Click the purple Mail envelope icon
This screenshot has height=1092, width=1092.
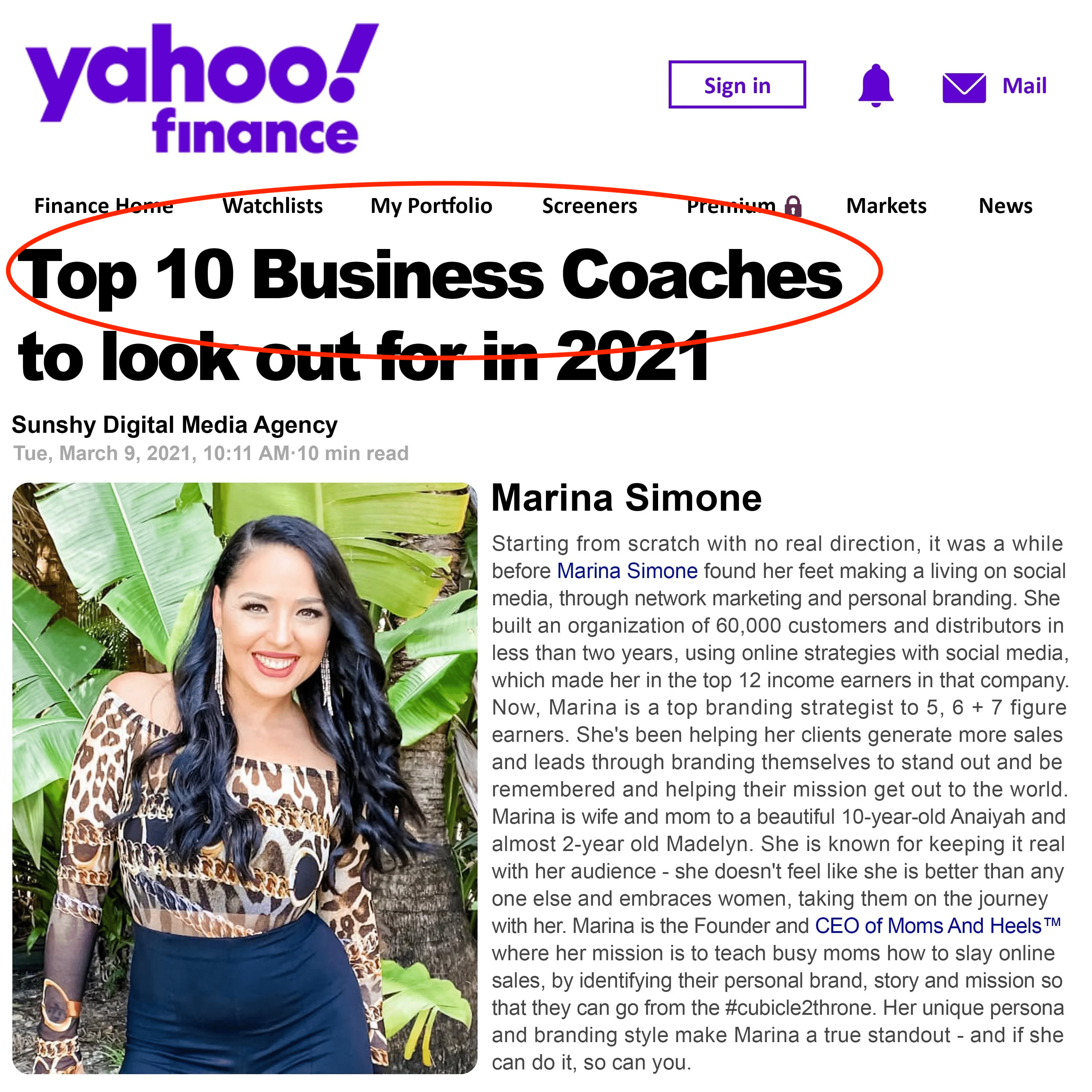pos(964,88)
